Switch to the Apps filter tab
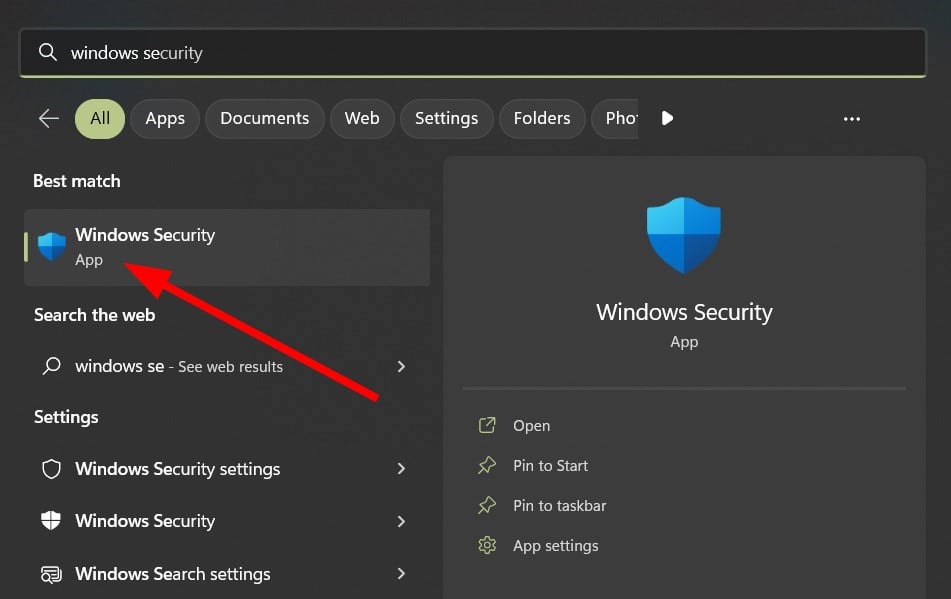The height and width of the screenshot is (599, 951). (165, 118)
